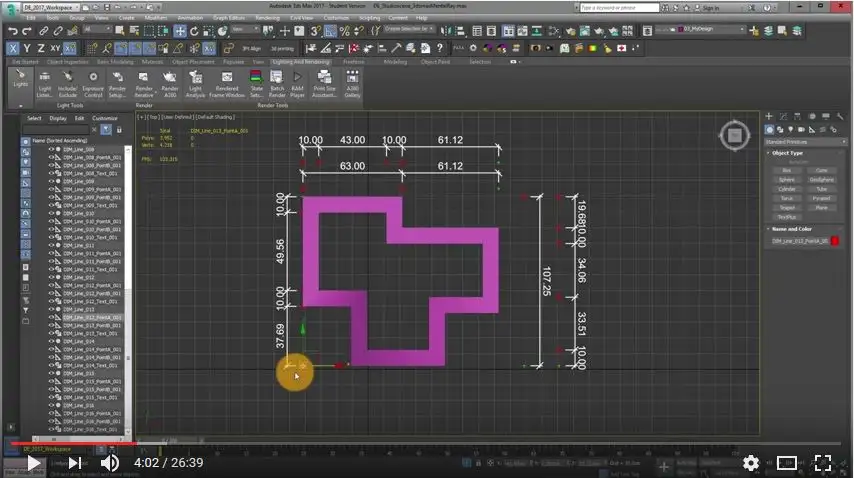
Task: Switch to the Object Placement ribbon tab
Action: point(193,62)
